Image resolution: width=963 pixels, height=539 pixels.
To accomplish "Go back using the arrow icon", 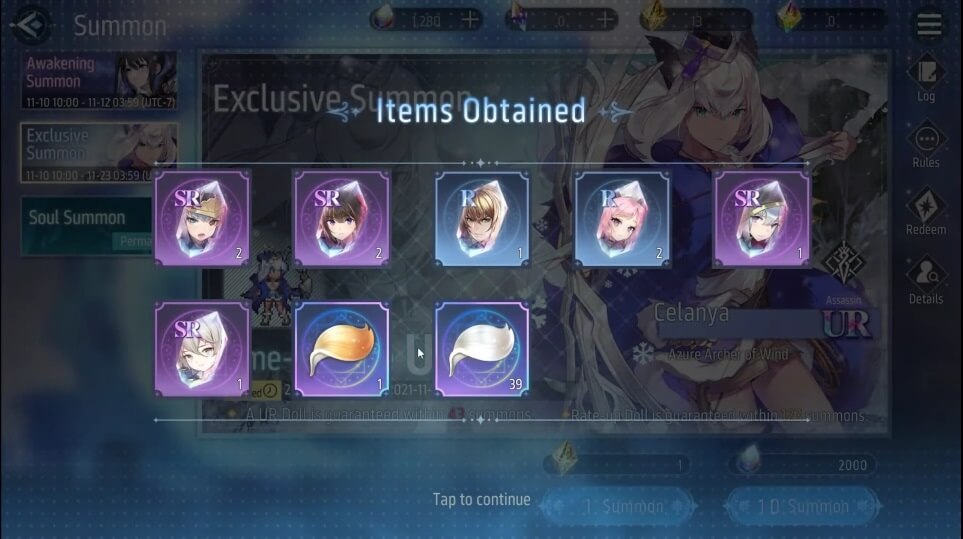I will (32, 25).
